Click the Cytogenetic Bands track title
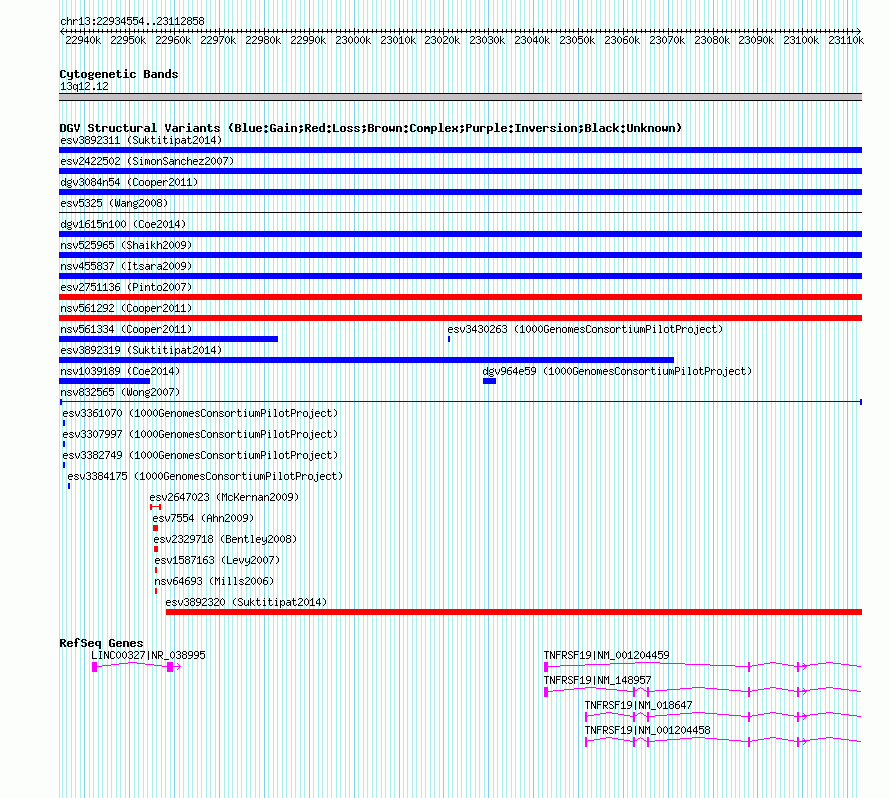 point(119,74)
